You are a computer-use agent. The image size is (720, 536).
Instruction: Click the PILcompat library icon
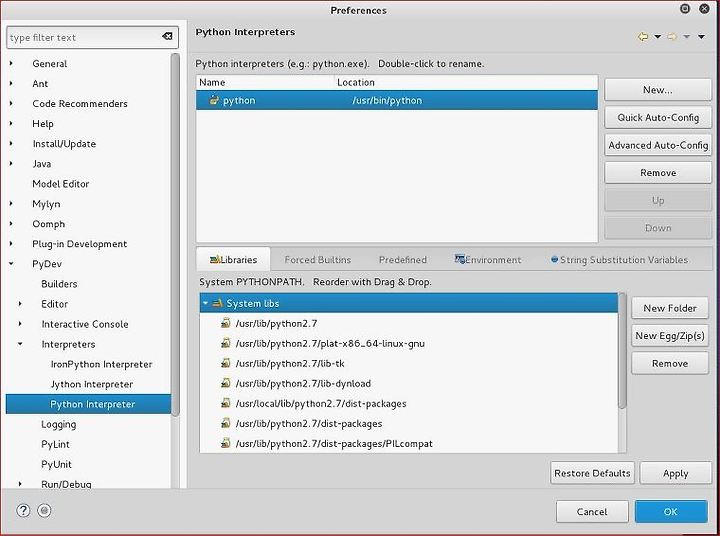225,443
